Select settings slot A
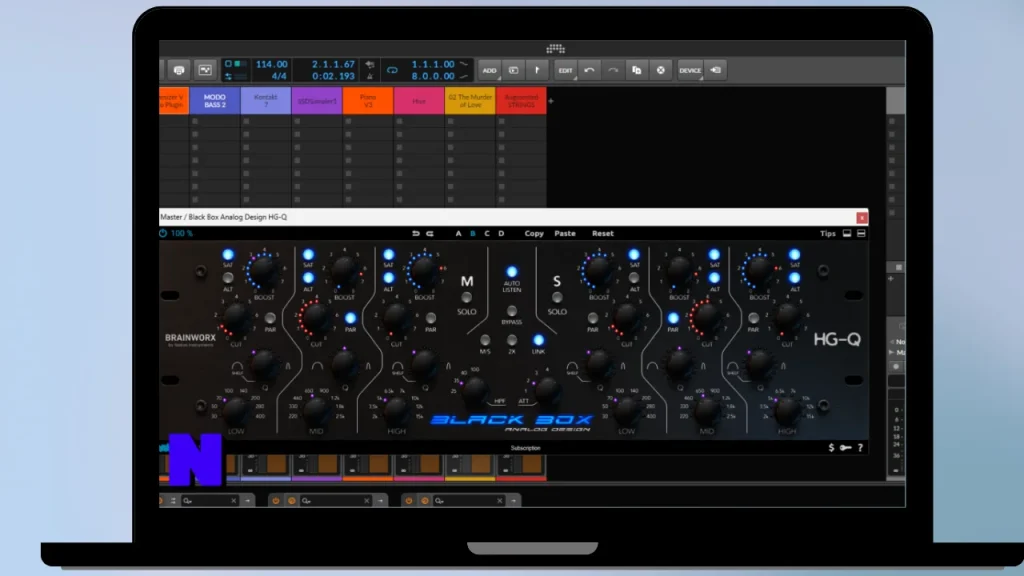The image size is (1024, 576). coord(458,233)
